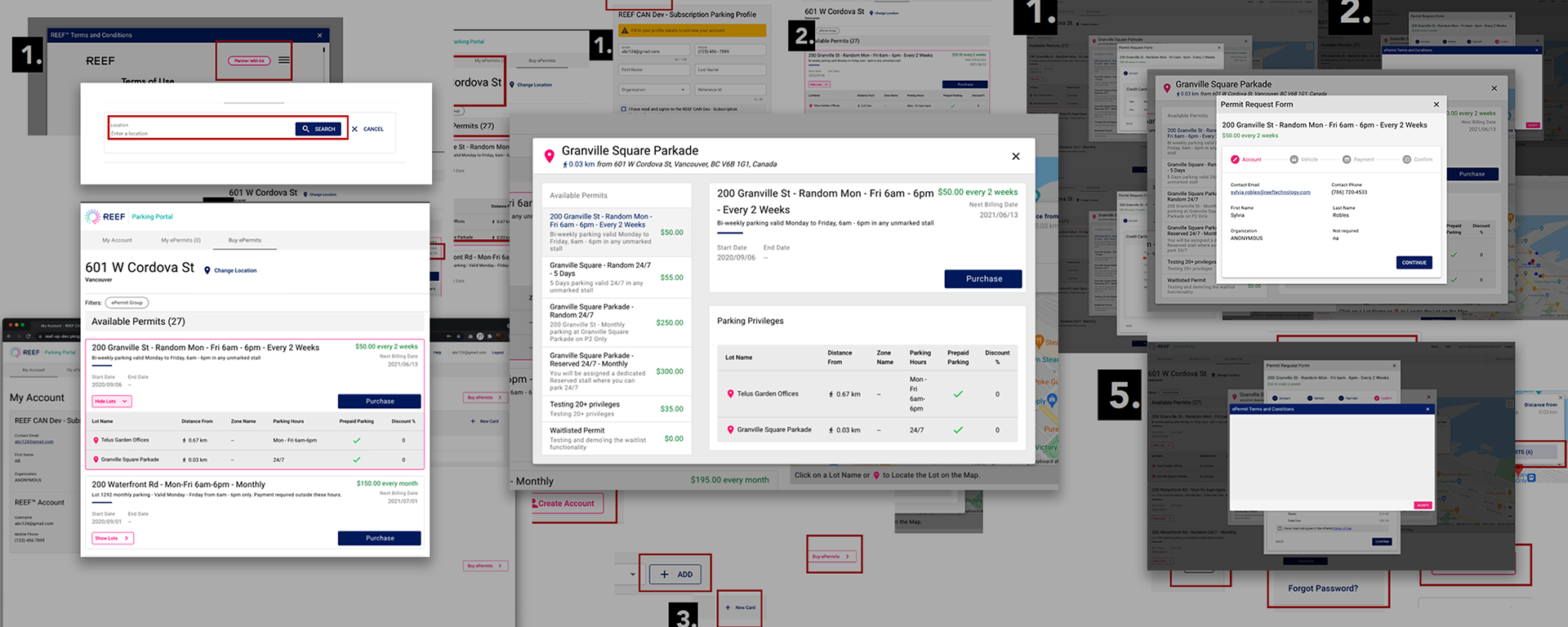The width and height of the screenshot is (1568, 627).
Task: Select 200 Granville St permit in dialog list
Action: 617,233
